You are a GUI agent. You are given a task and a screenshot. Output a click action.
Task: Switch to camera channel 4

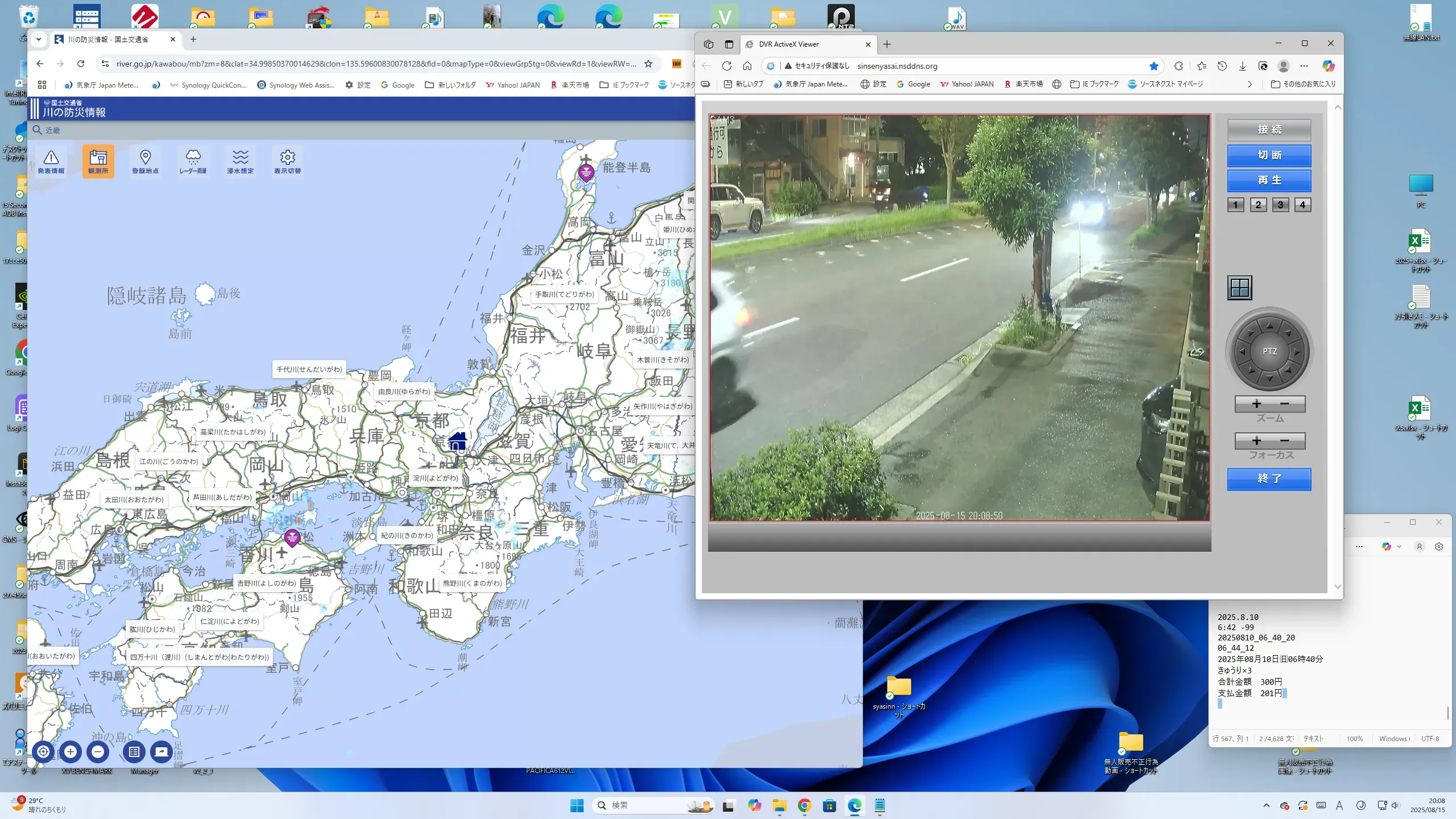(x=1302, y=205)
